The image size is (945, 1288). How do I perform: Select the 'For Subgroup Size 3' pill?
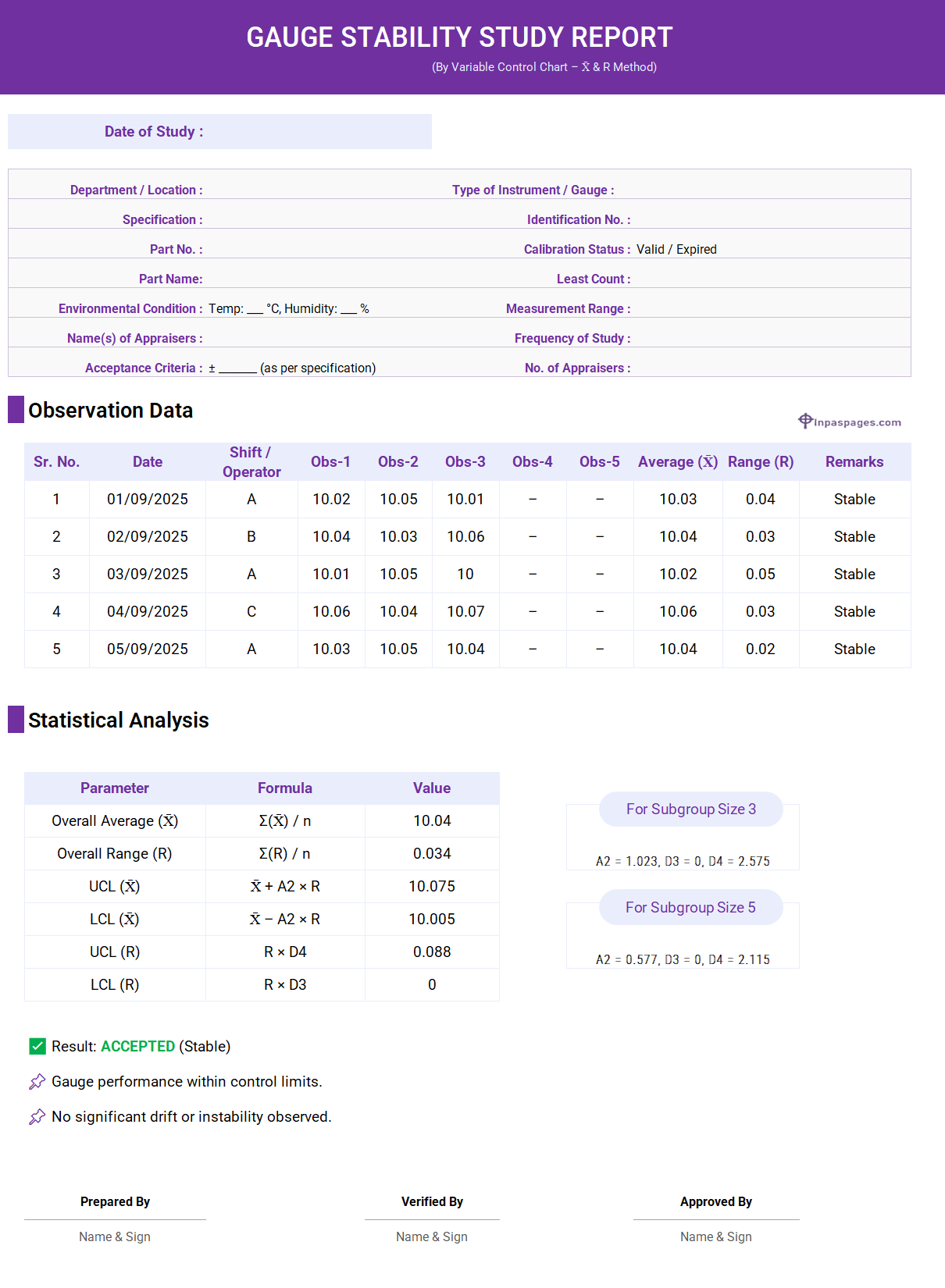pos(690,809)
